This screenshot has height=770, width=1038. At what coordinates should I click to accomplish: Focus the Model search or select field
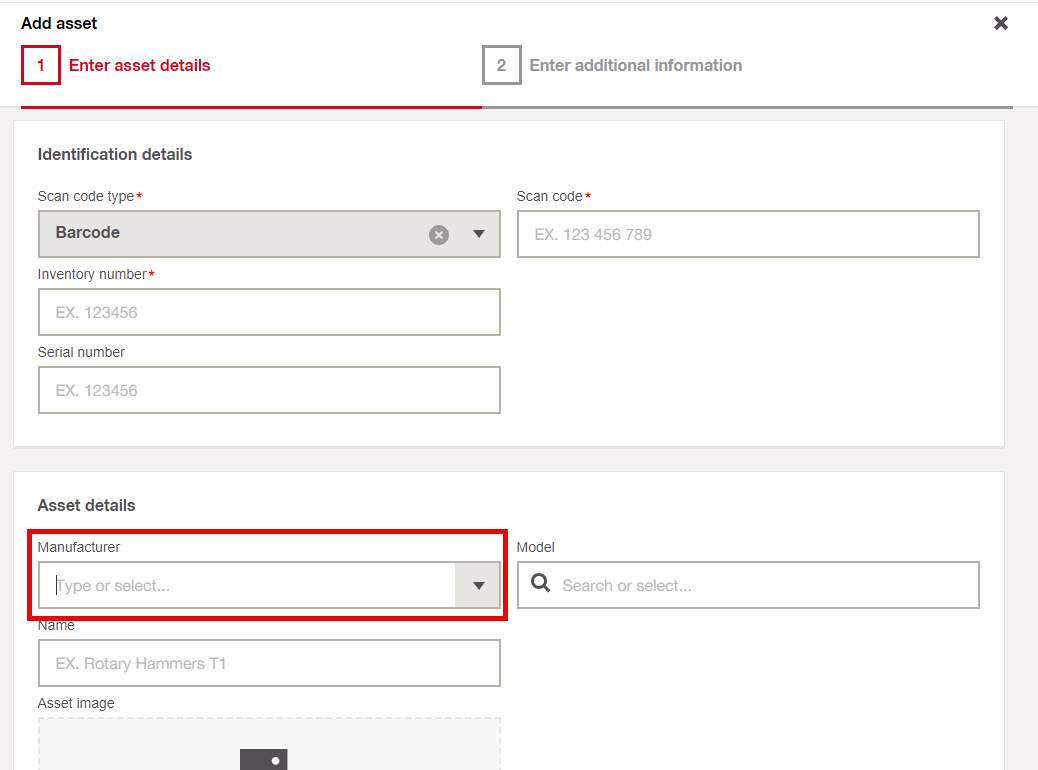[760, 586]
